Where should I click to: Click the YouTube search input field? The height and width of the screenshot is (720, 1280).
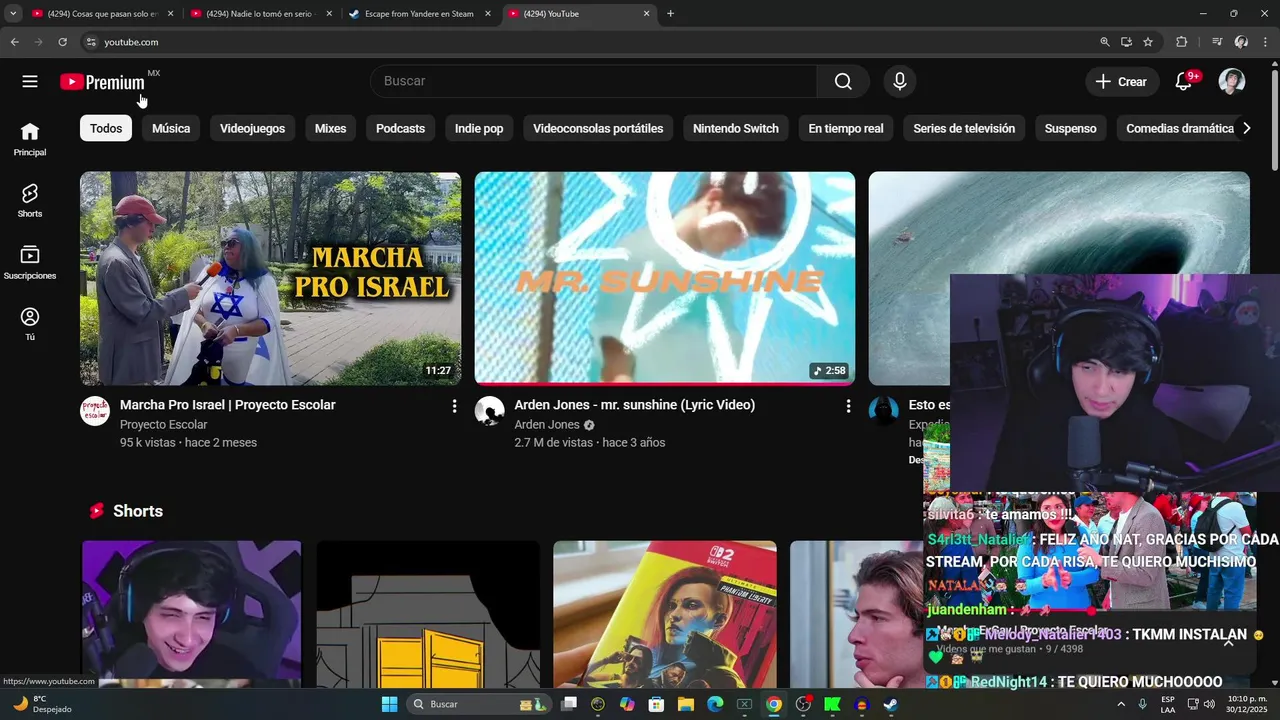[x=594, y=81]
